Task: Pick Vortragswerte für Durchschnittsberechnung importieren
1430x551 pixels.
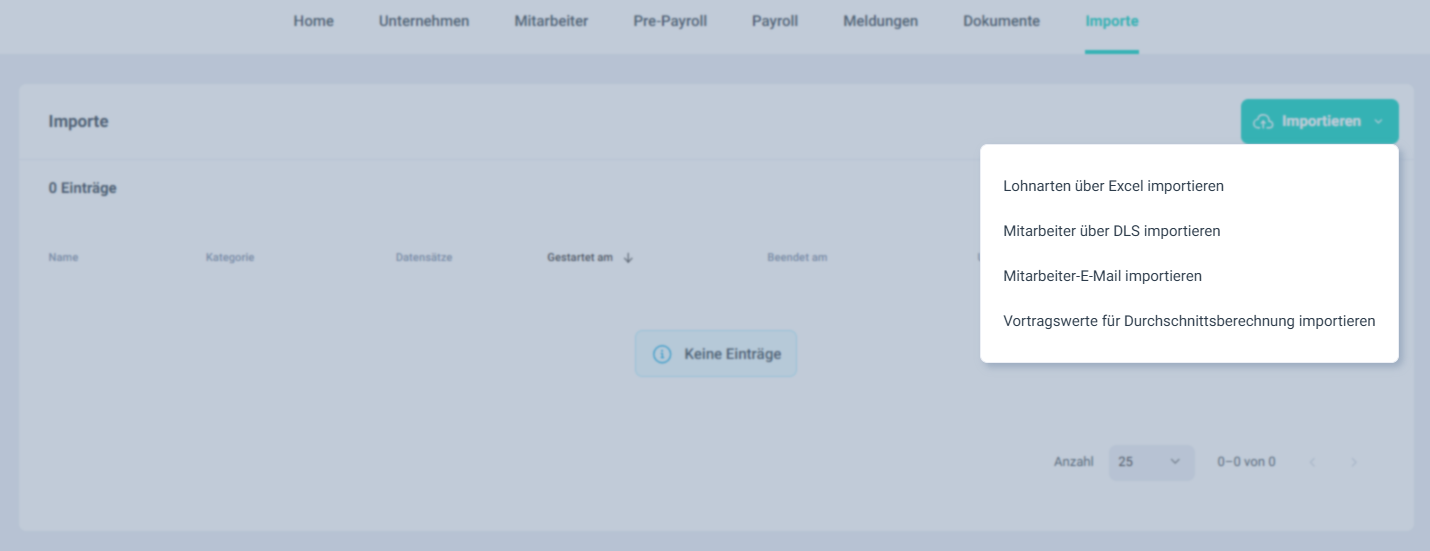Action: point(1189,321)
